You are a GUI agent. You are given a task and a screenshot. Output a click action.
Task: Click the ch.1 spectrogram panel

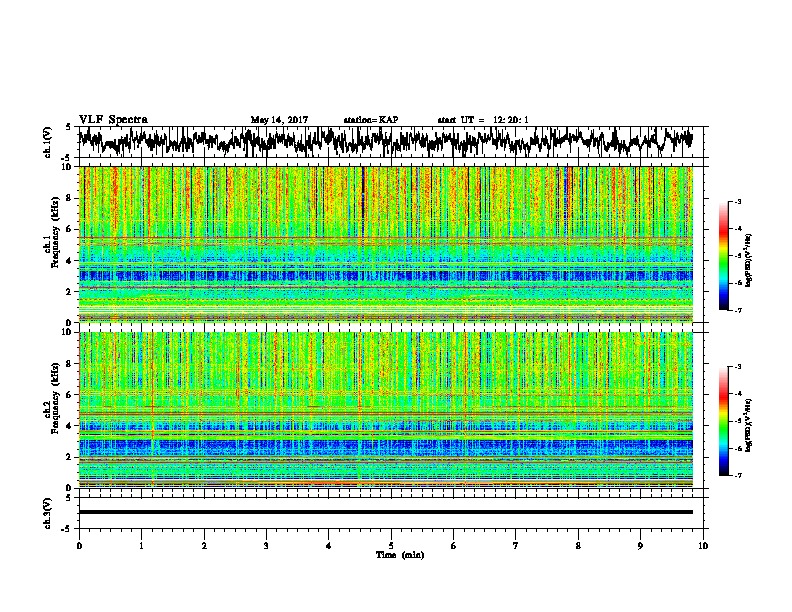pos(385,244)
